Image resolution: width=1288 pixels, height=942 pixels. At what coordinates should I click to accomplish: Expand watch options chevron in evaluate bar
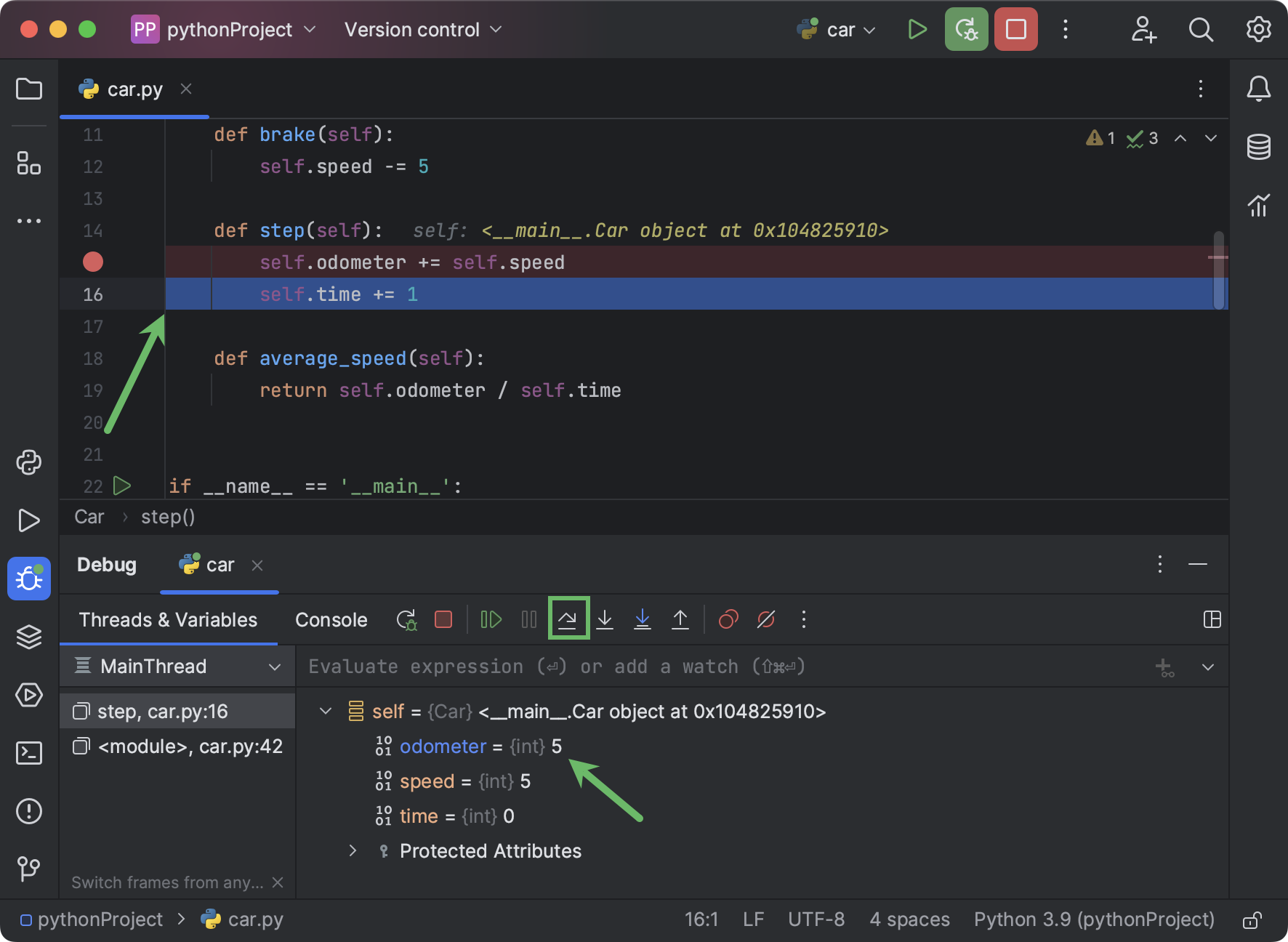1208,667
